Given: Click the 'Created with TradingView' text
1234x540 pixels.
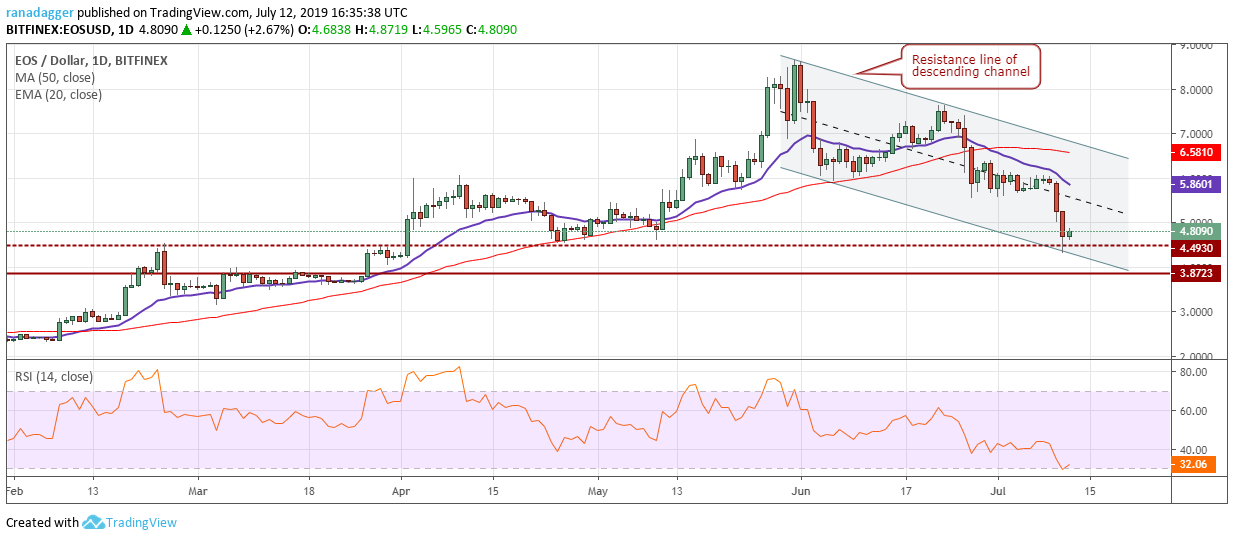Looking at the screenshot, I should tap(92, 522).
